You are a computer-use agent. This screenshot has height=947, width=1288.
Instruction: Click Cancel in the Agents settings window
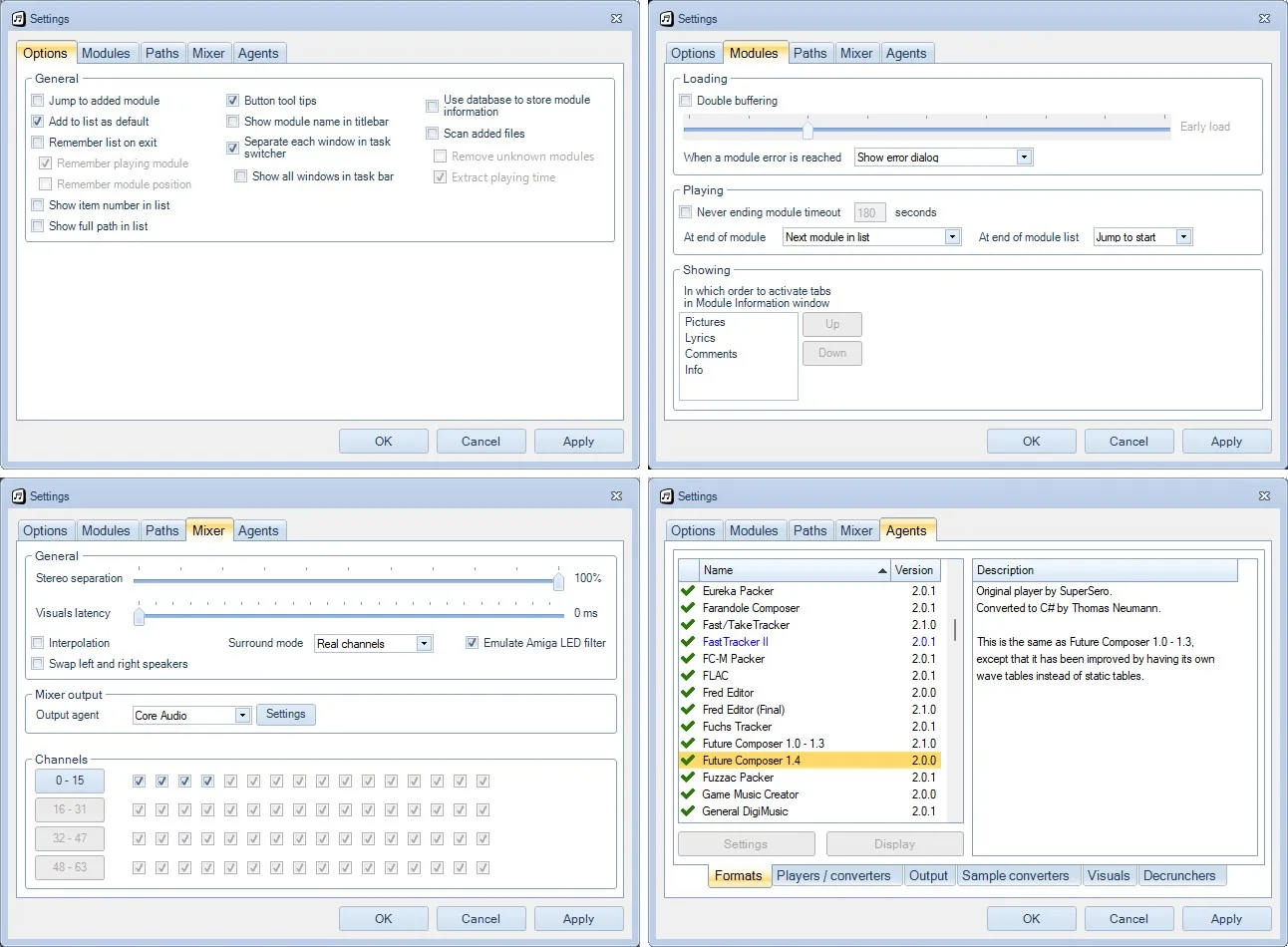point(1128,919)
